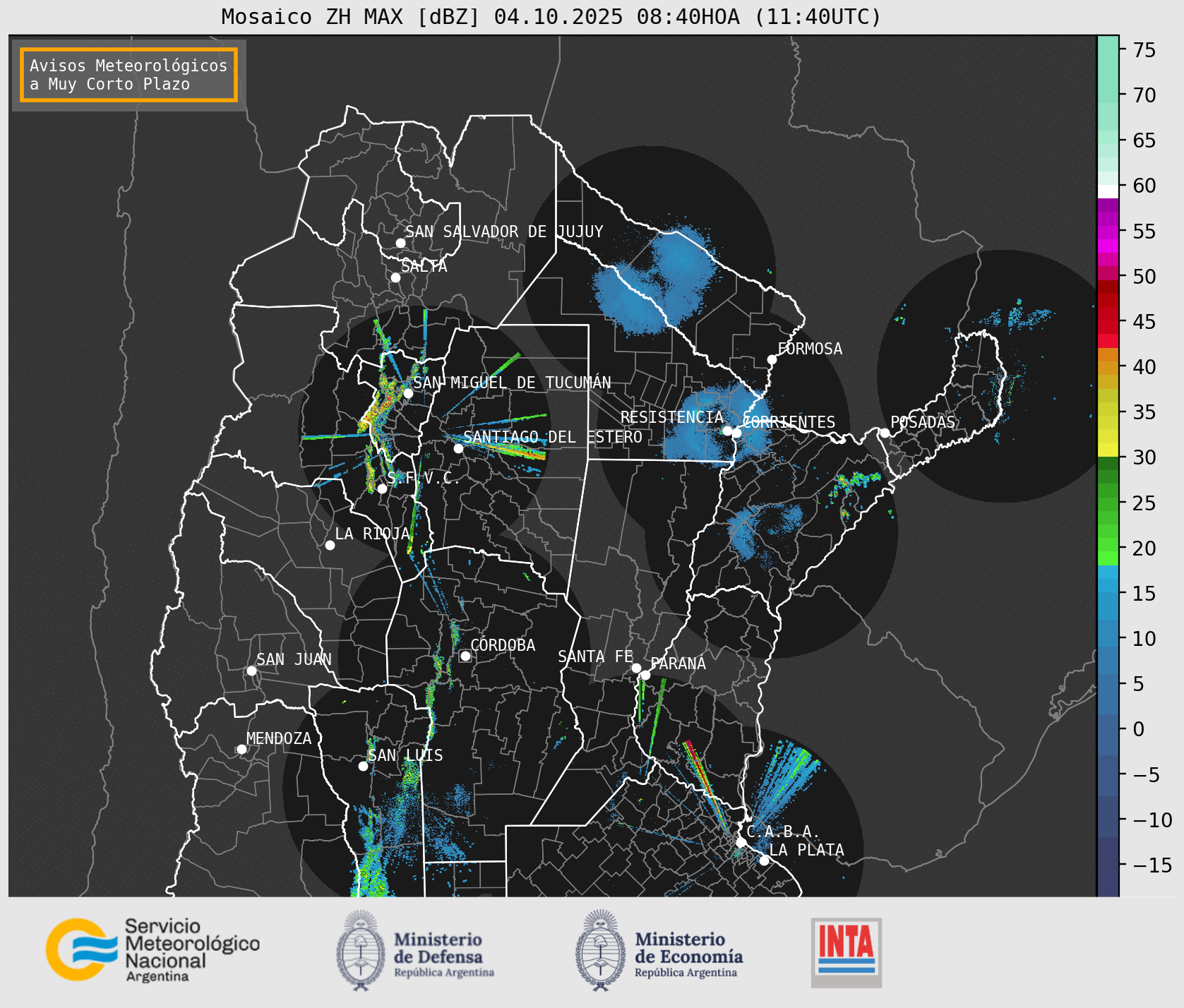This screenshot has height=1008, width=1184.
Task: Click the Ministerio de Defensa logo
Action: pyautogui.click(x=415, y=950)
